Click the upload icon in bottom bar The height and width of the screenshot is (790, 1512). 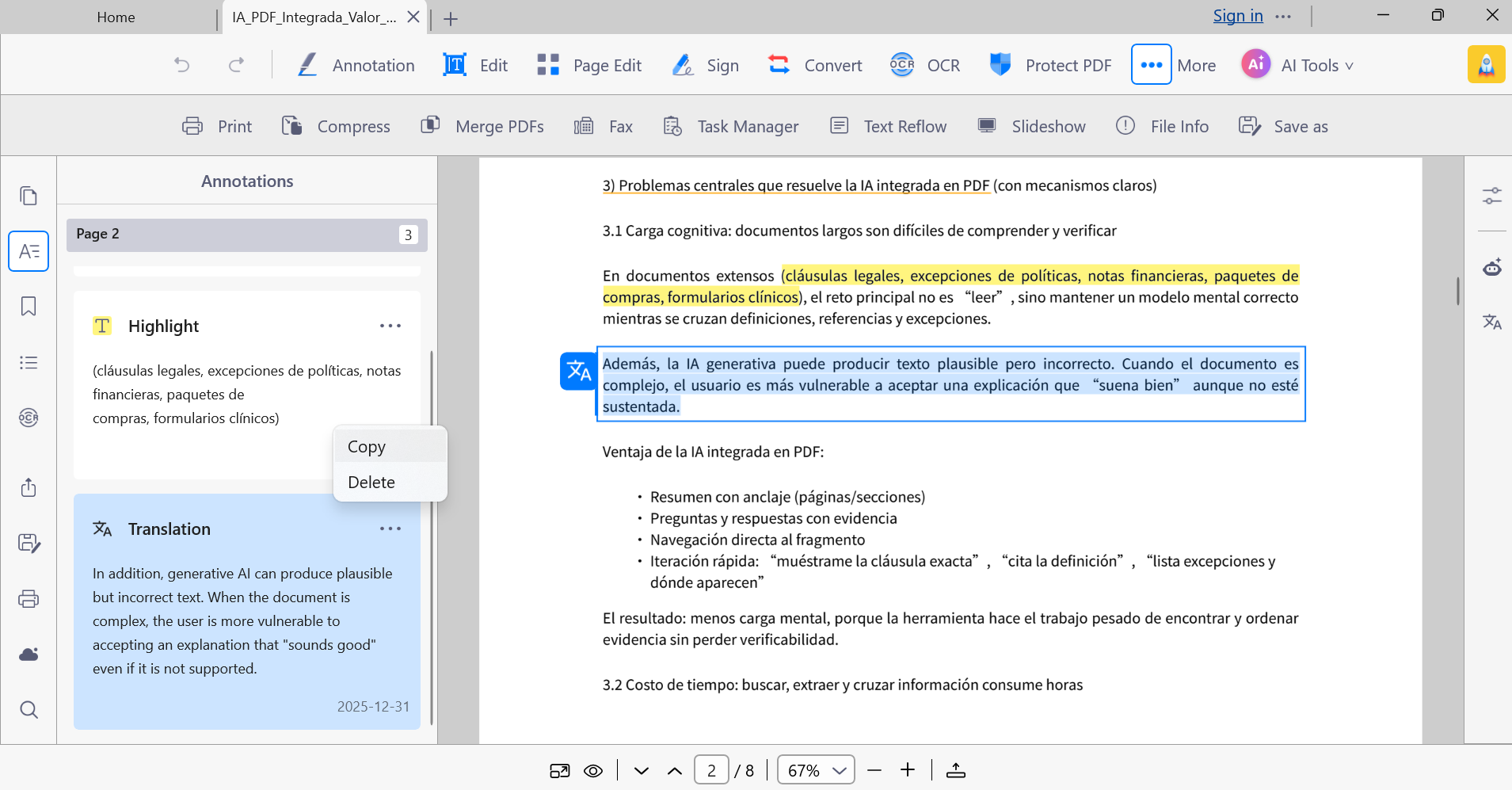point(956,770)
